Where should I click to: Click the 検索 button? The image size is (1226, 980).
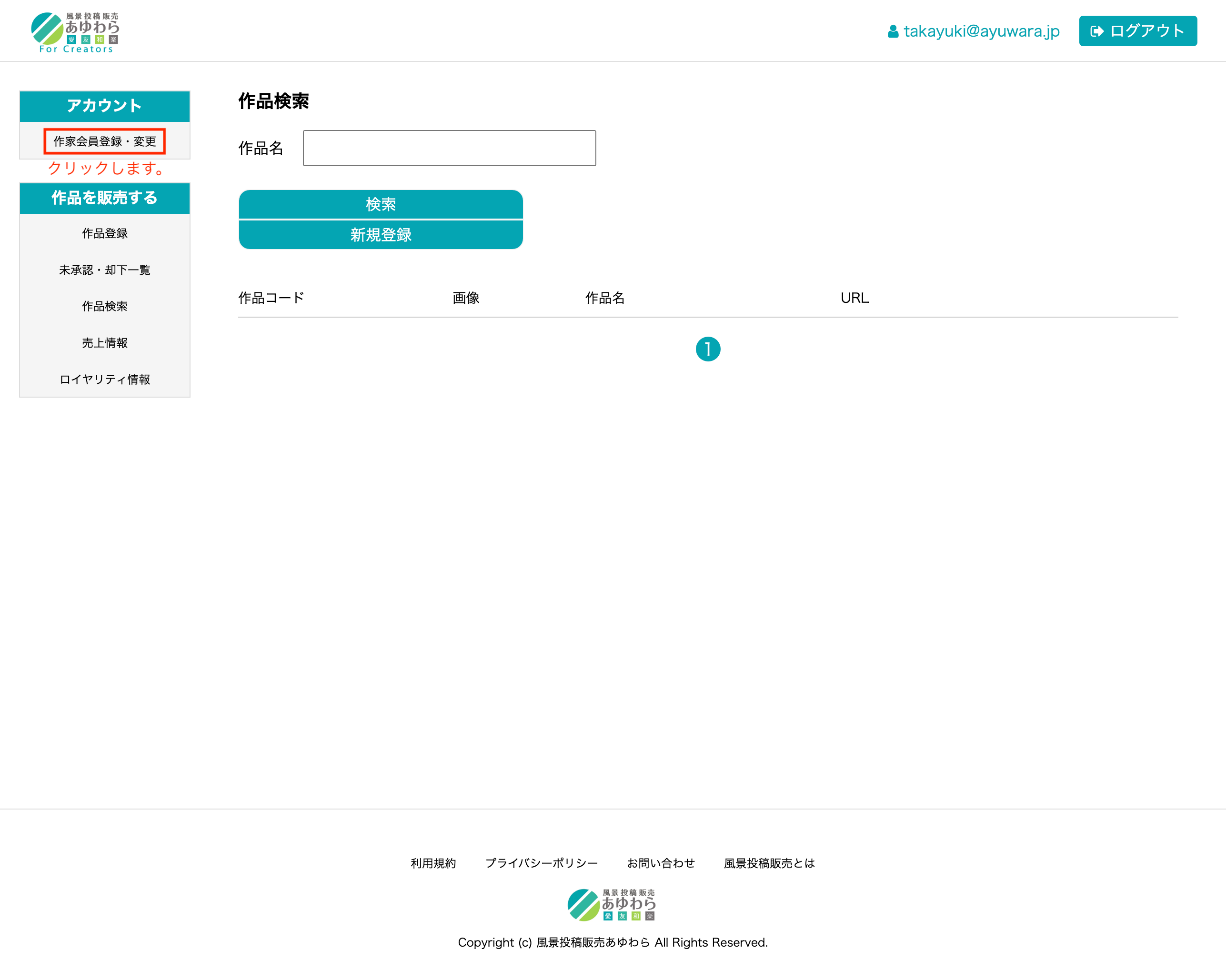click(x=381, y=204)
